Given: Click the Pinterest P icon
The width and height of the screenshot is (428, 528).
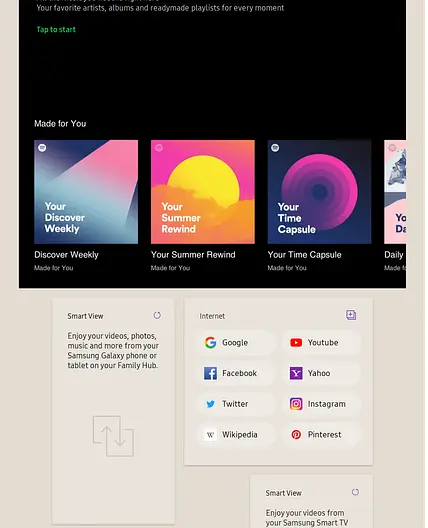Looking at the screenshot, I should coord(296,434).
